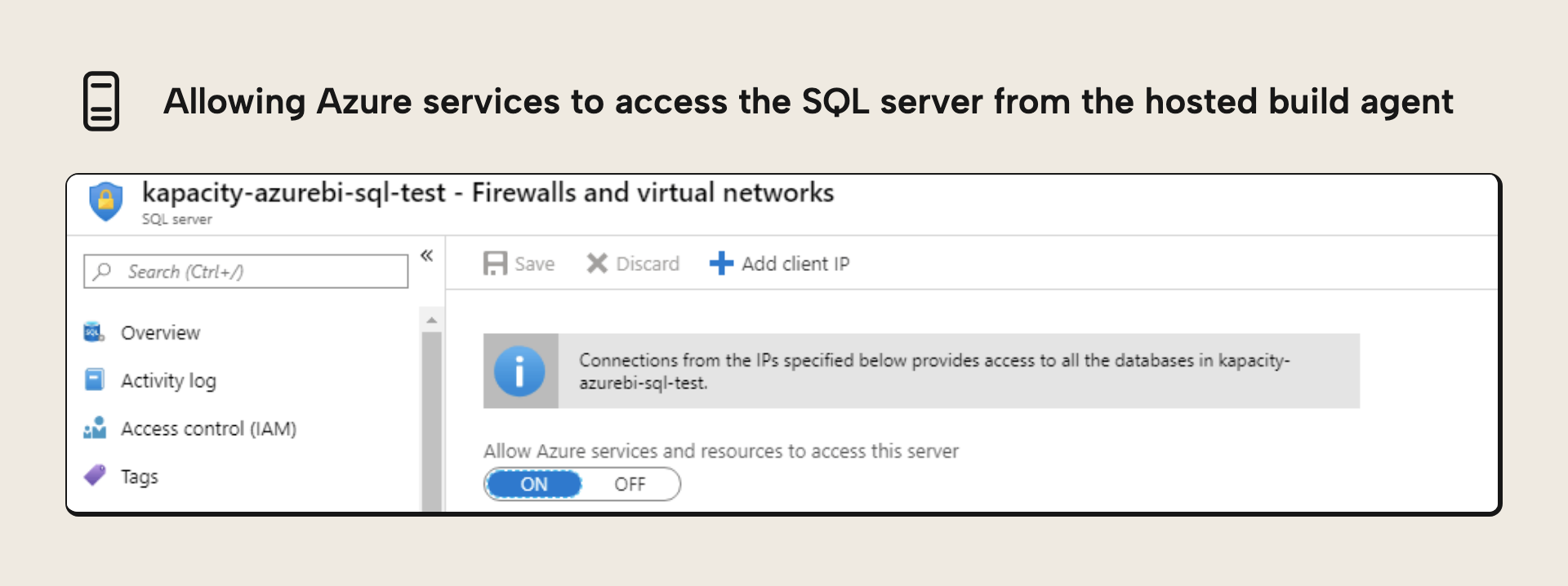Image resolution: width=1568 pixels, height=586 pixels.
Task: Click the blue info icon in banner
Action: [x=519, y=371]
